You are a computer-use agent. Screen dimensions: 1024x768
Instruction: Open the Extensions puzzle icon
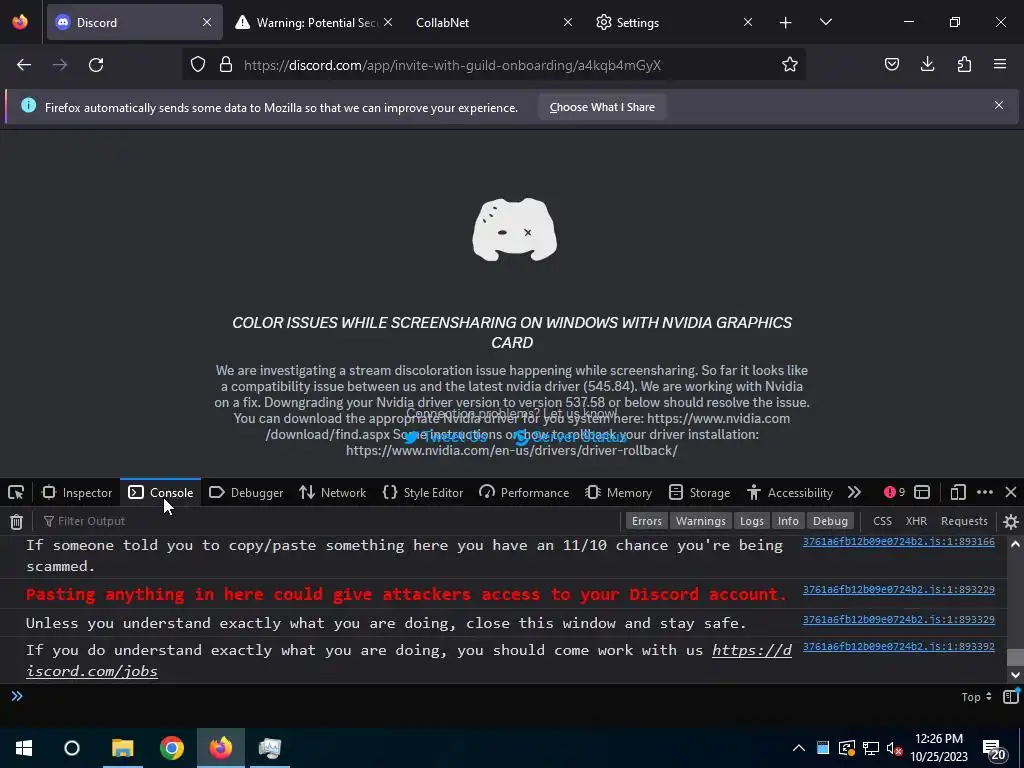(x=964, y=65)
